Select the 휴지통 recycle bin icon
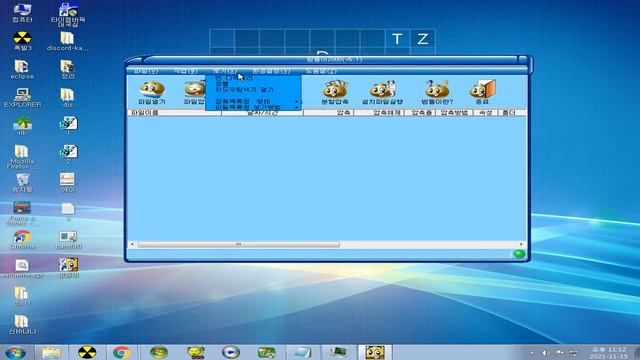 [22, 182]
